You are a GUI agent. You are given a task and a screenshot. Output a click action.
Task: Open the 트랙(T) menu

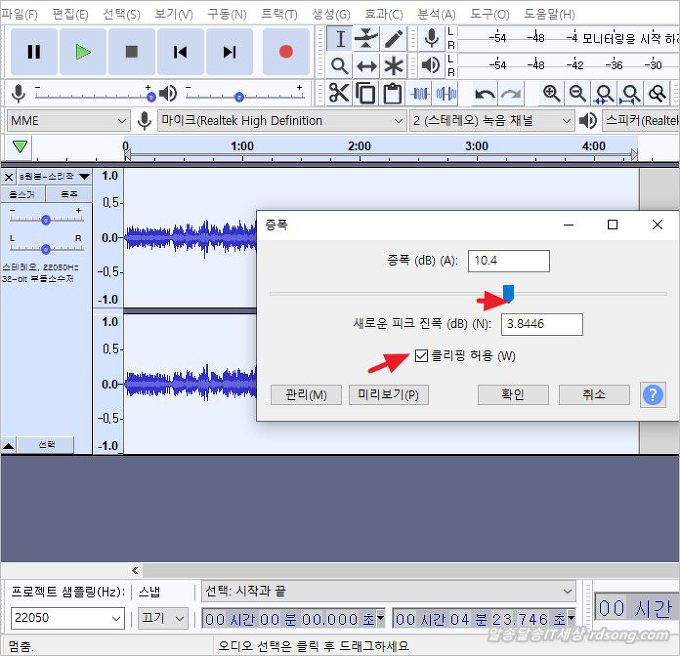click(279, 14)
